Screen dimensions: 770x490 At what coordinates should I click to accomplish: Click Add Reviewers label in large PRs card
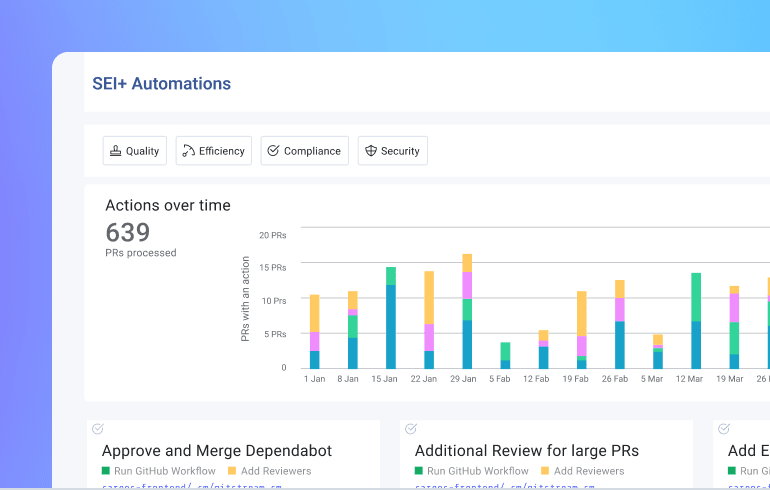(x=589, y=471)
